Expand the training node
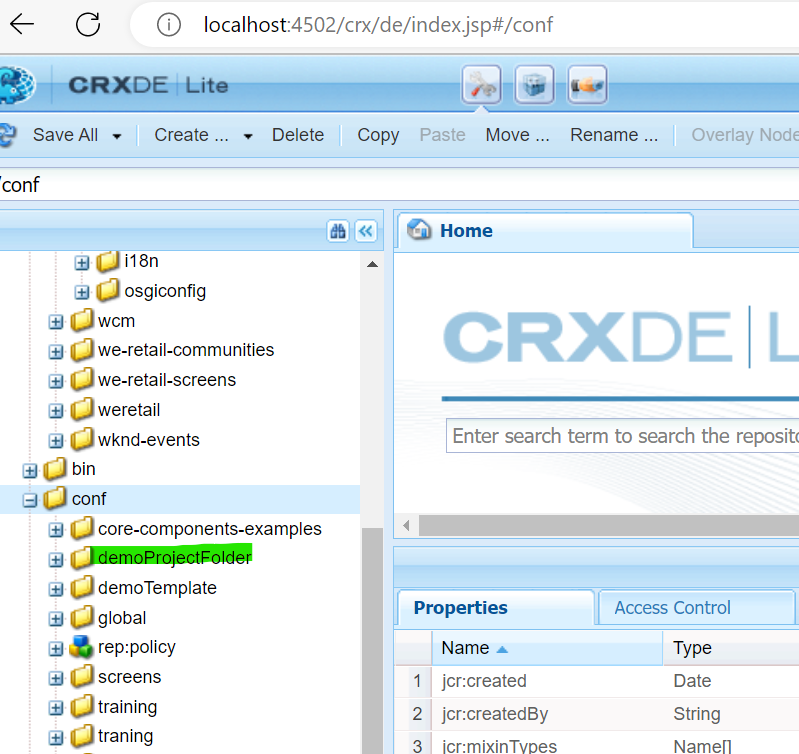 click(56, 708)
